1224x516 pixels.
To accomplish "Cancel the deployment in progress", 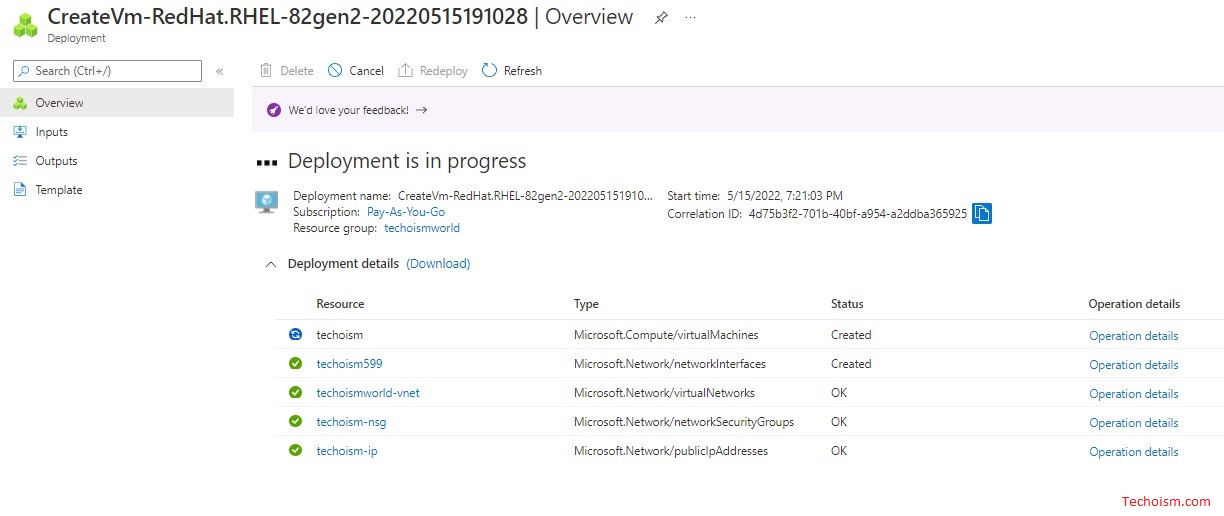I will (x=355, y=70).
